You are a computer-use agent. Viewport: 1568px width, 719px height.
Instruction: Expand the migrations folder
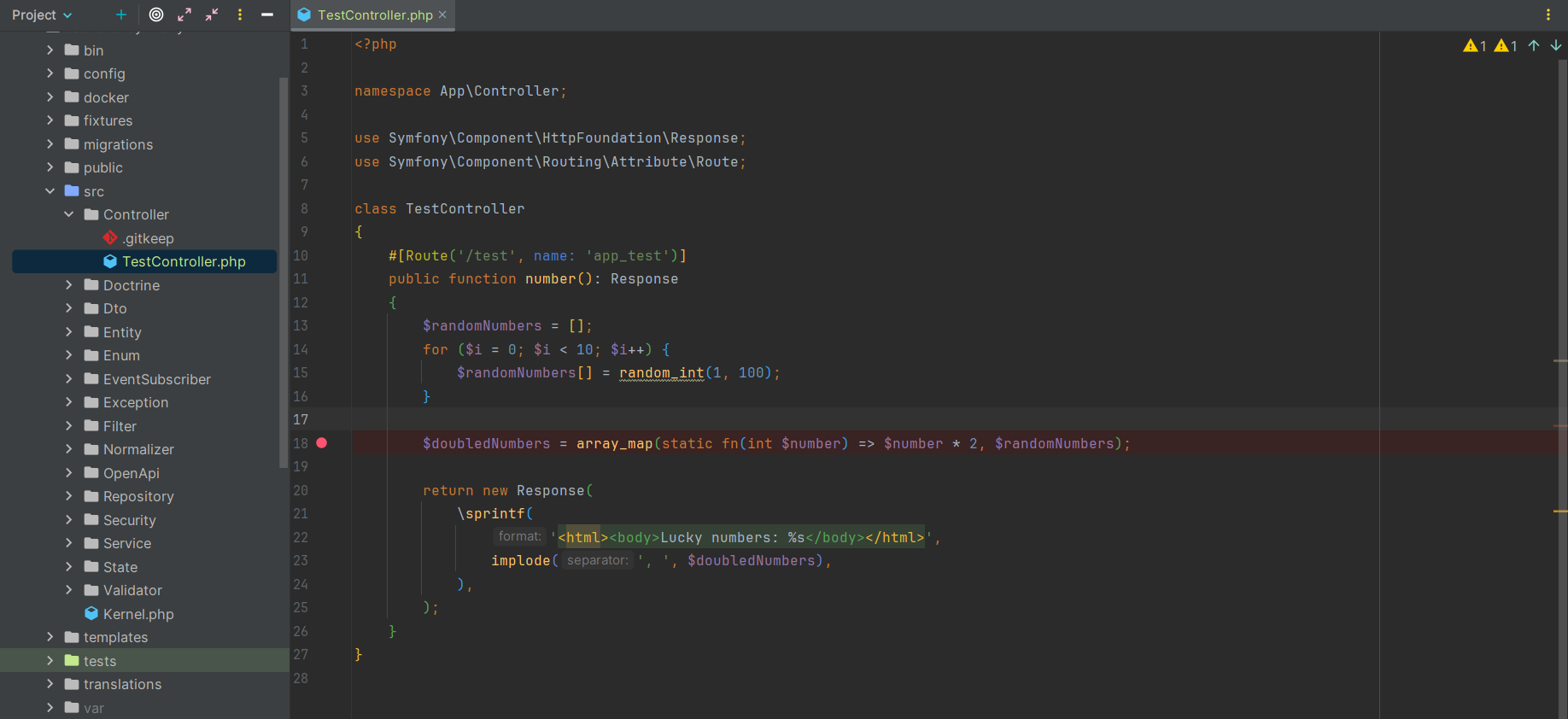[50, 144]
